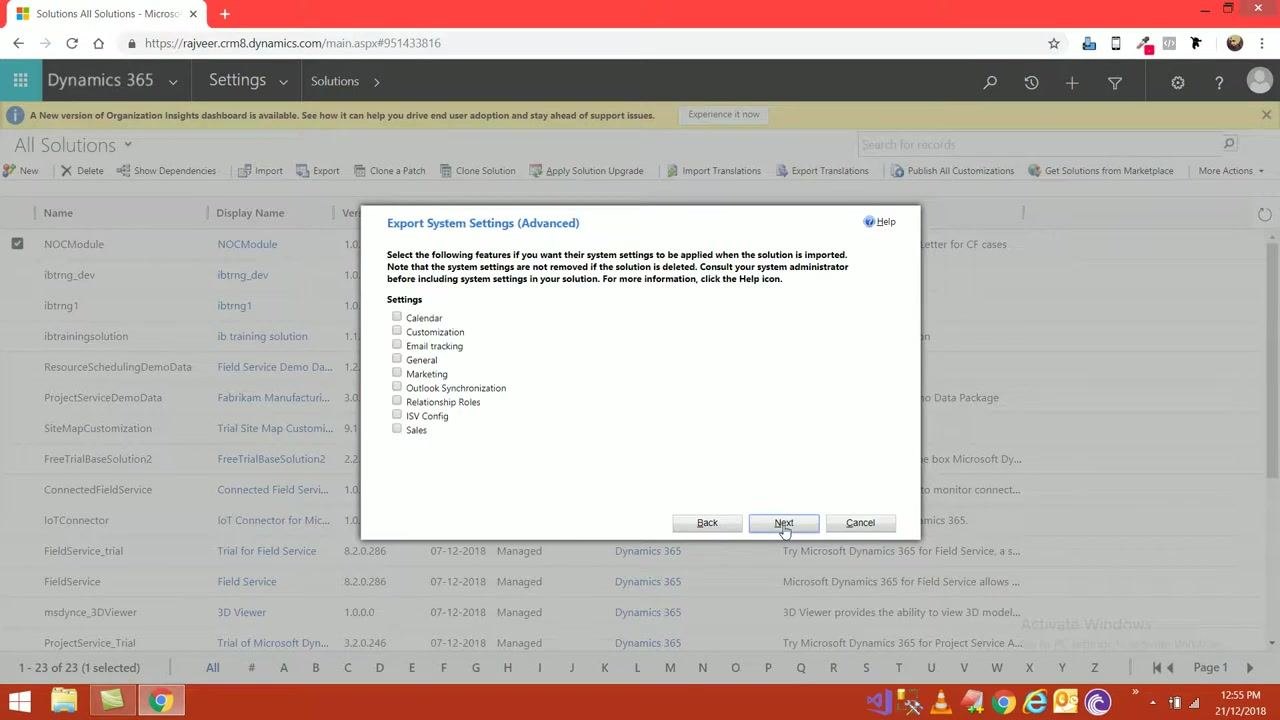The width and height of the screenshot is (1280, 720).
Task: Open the user profile avatar
Action: pos(1259,81)
